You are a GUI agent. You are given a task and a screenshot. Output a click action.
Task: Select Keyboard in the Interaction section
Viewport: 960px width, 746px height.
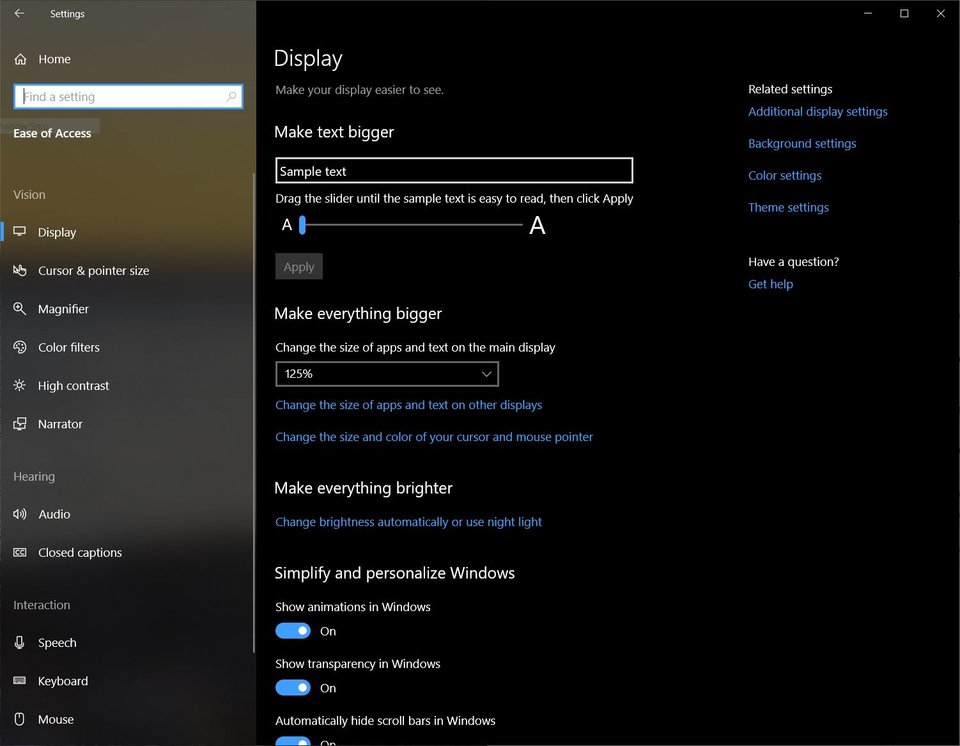pyautogui.click(x=63, y=681)
